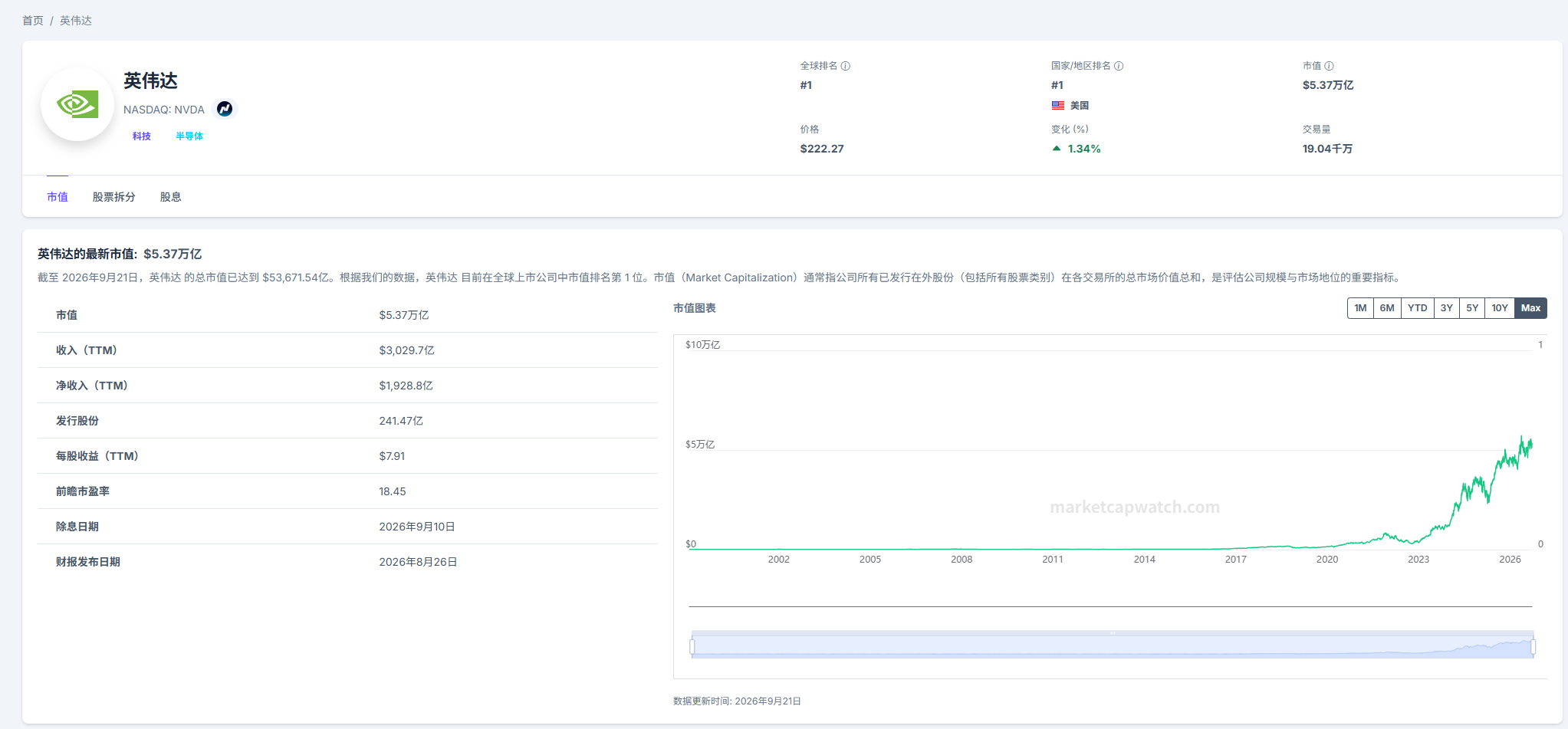
Task: Click the left handle of chart range slider
Action: pyautogui.click(x=692, y=647)
